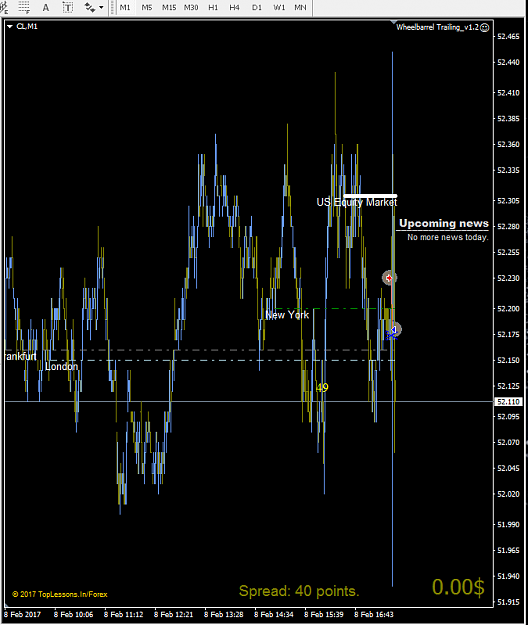Click the 8 Feb 14:34 time label
The image size is (528, 625).
click(273, 614)
